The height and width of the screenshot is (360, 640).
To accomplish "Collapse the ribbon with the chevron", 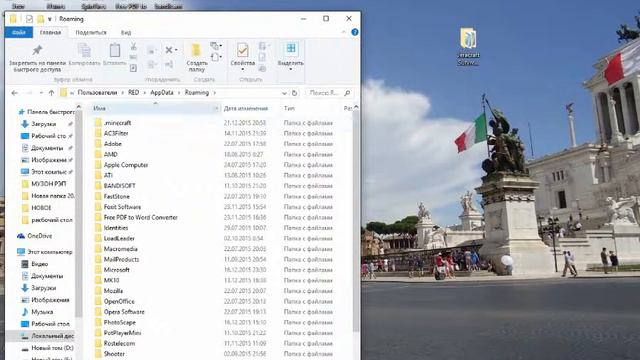I will coord(344,32).
